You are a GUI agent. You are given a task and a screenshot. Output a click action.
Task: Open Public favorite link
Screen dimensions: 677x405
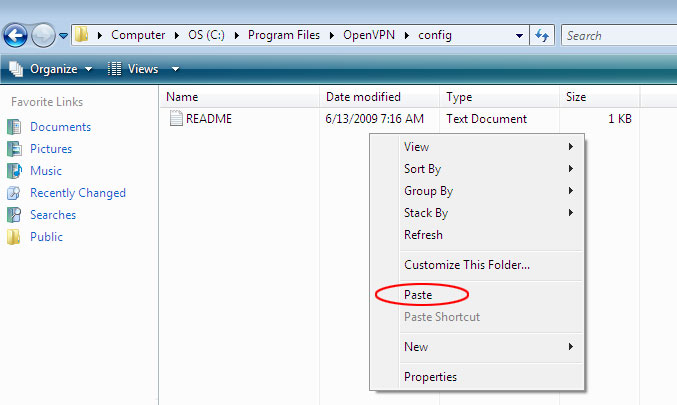(x=46, y=237)
